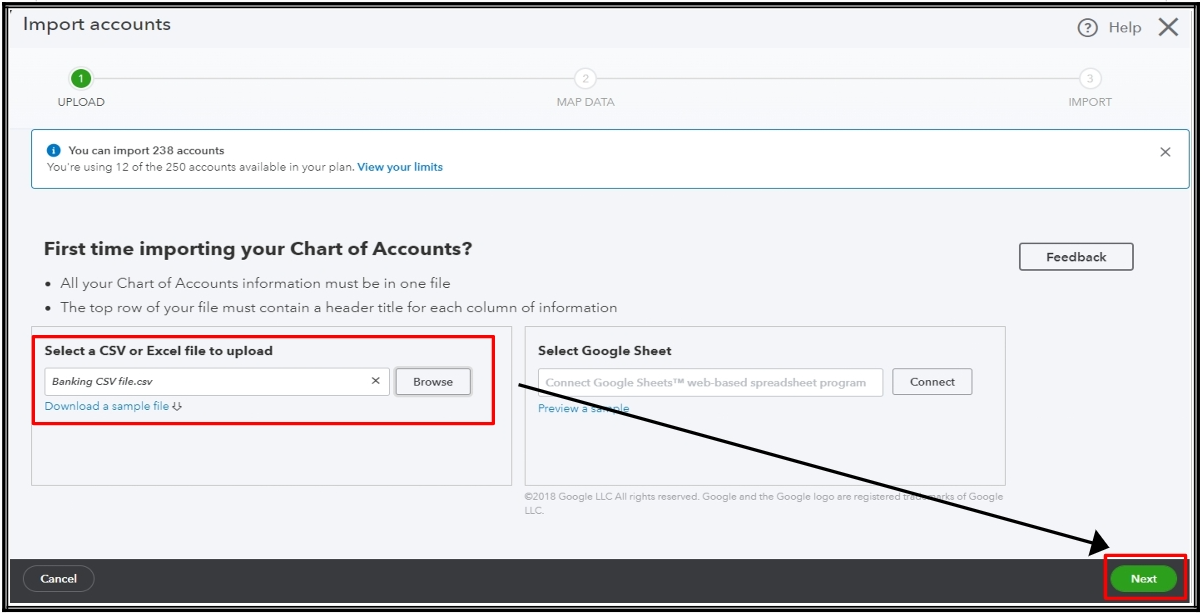Send feedback using the Feedback button
This screenshot has height=614, width=1202.
coord(1075,256)
